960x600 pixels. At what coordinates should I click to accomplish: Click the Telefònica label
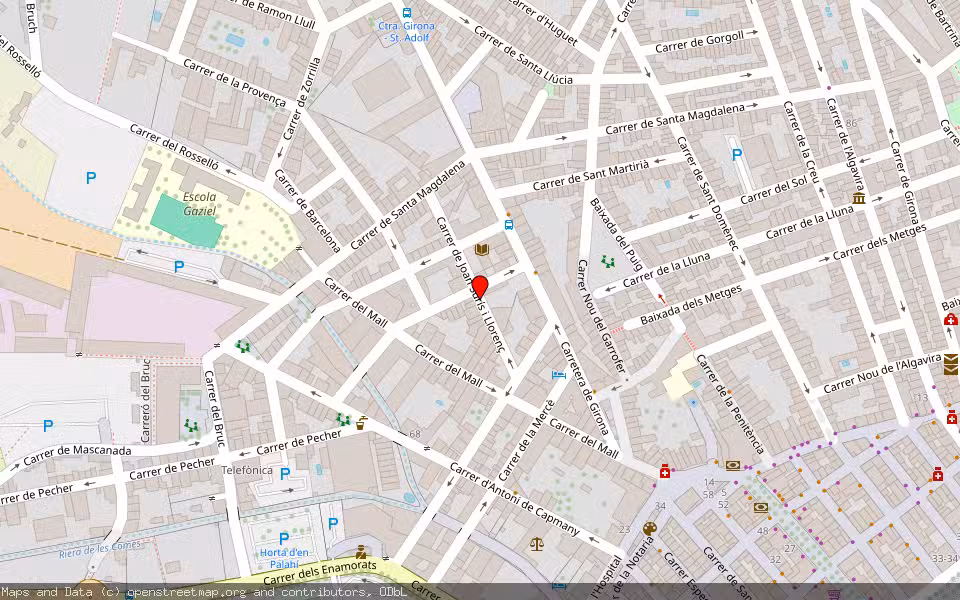click(247, 470)
